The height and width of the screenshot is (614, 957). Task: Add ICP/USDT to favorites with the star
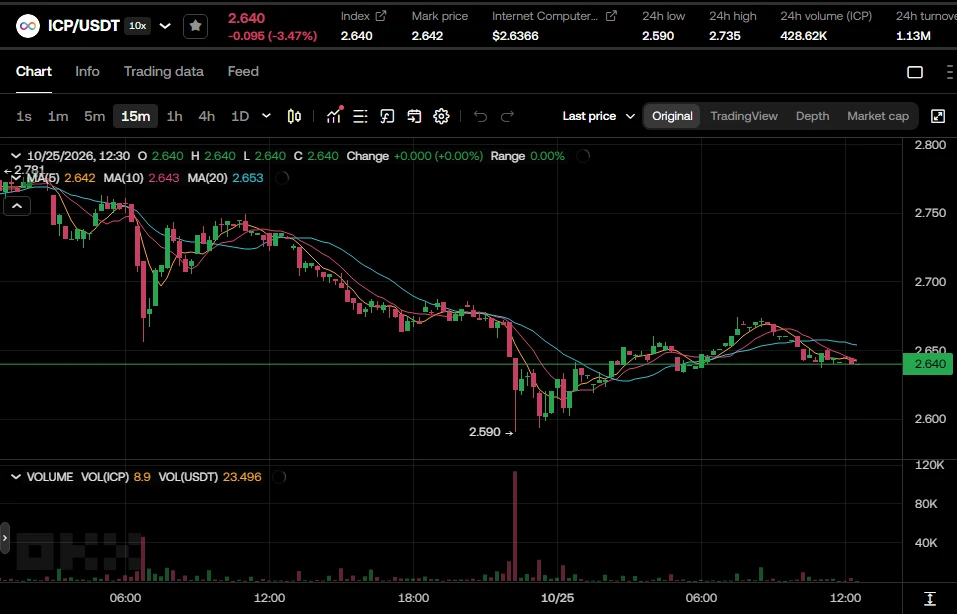195,26
